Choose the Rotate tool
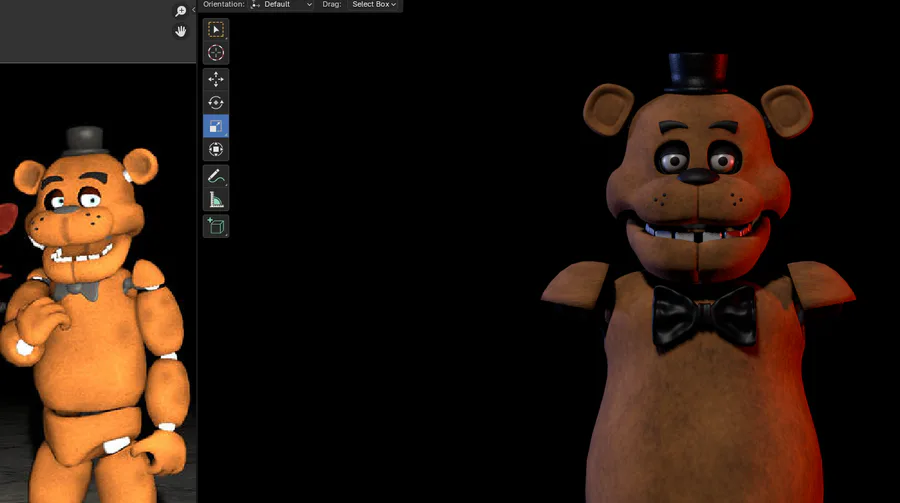 (x=216, y=103)
